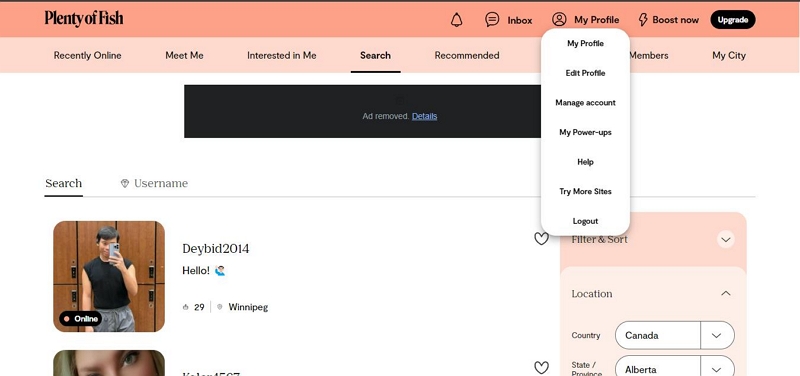Log out via Logout menu item
Screen dimensions: 800x376
click(x=585, y=221)
